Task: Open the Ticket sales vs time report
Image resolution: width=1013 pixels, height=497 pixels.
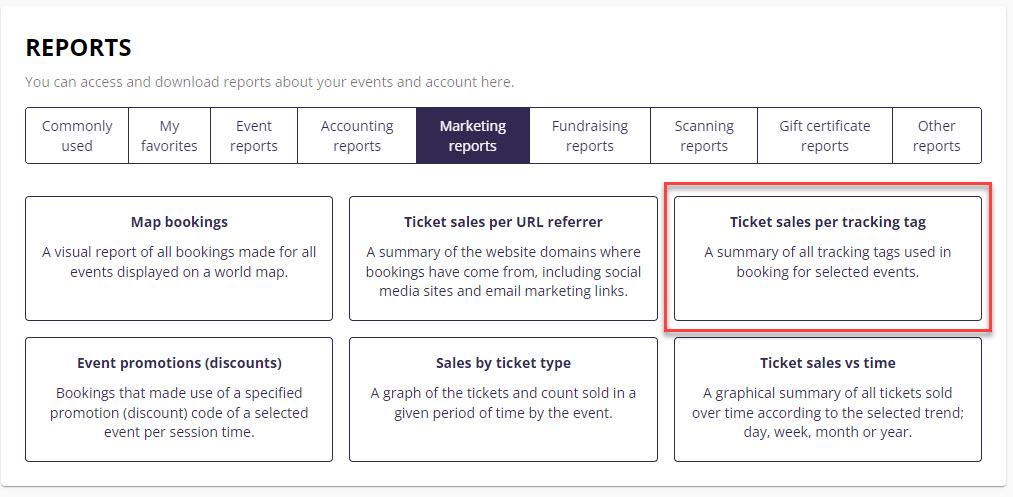Action: [828, 363]
